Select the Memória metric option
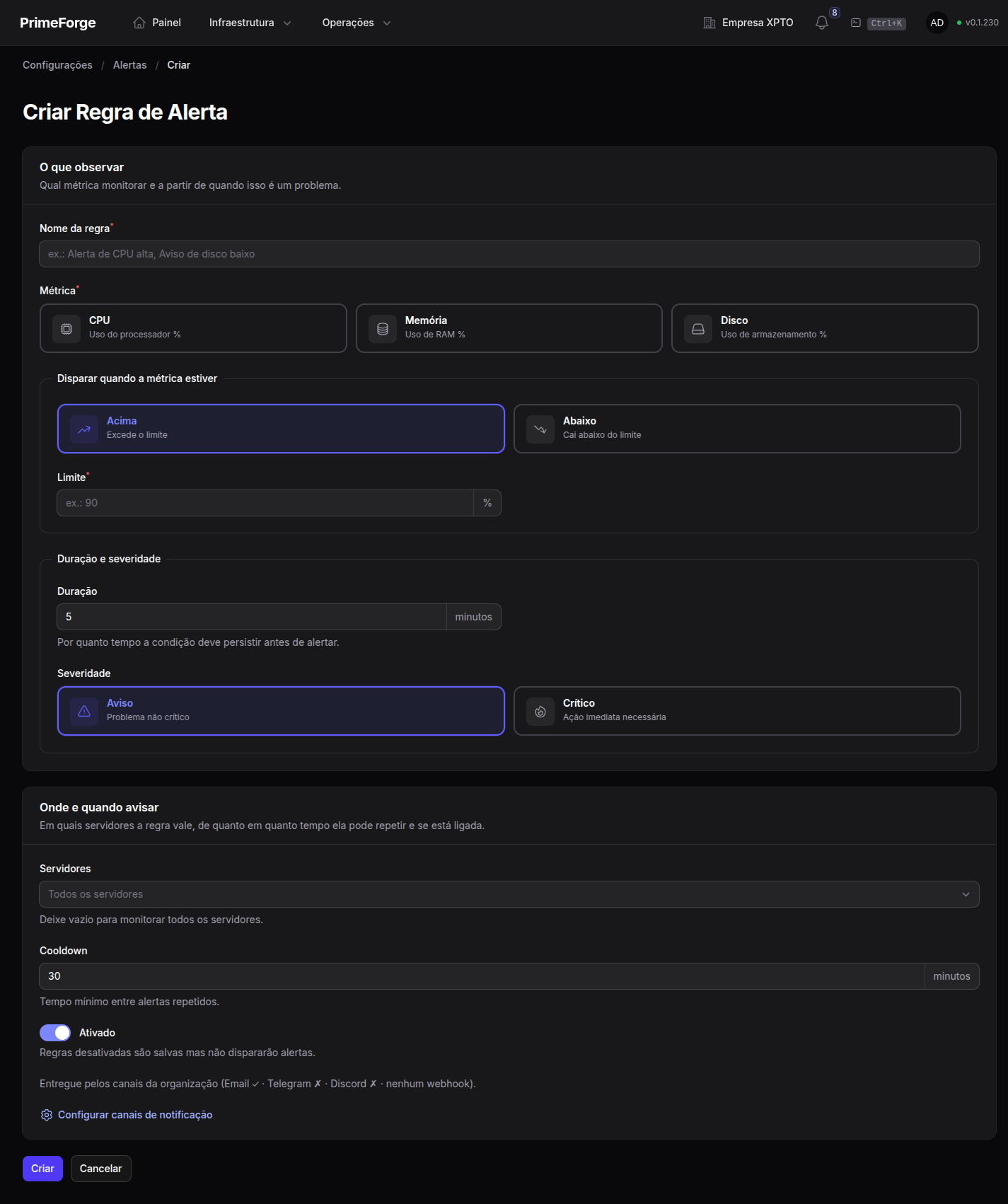 click(509, 328)
